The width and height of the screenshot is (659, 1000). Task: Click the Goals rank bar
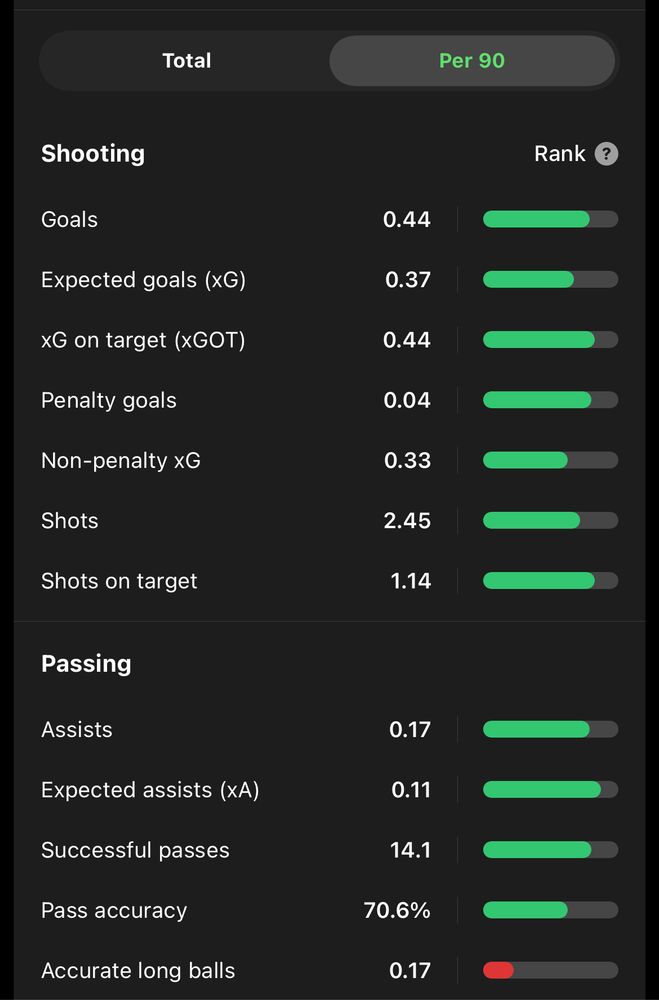click(x=550, y=219)
